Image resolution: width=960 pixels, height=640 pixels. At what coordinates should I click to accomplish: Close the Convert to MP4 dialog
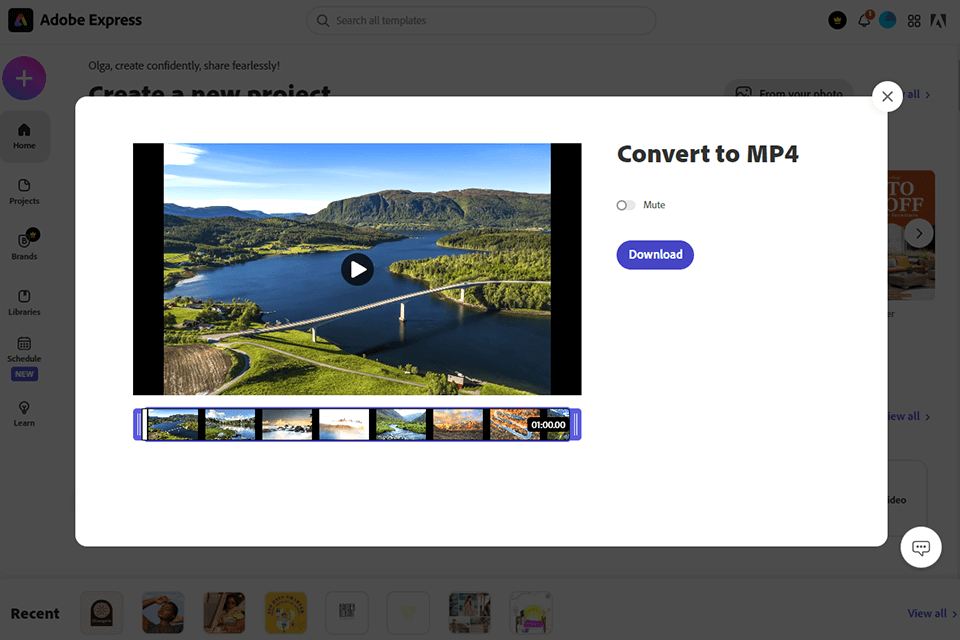887,96
